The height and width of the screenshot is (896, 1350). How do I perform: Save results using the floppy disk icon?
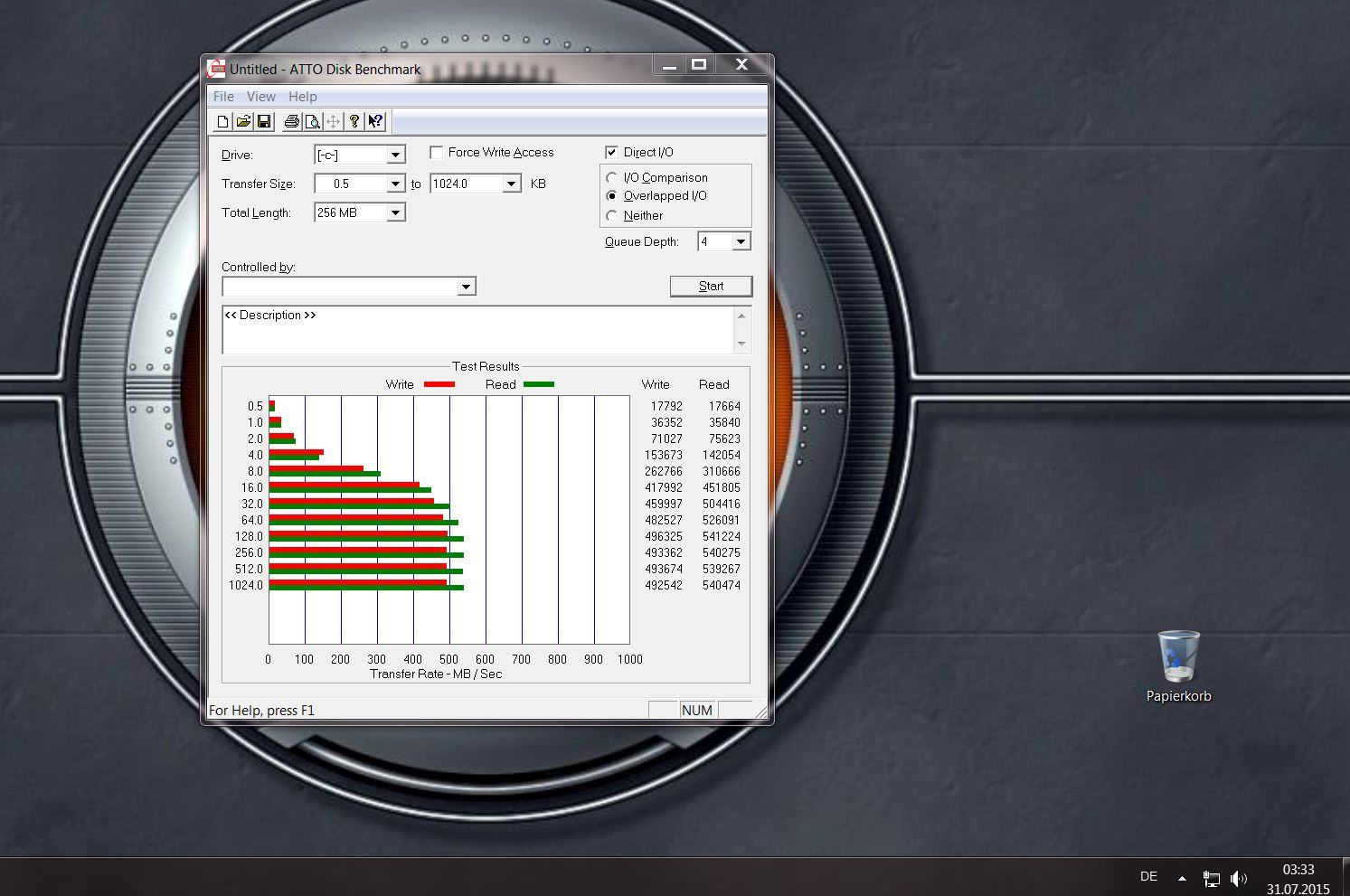point(264,121)
